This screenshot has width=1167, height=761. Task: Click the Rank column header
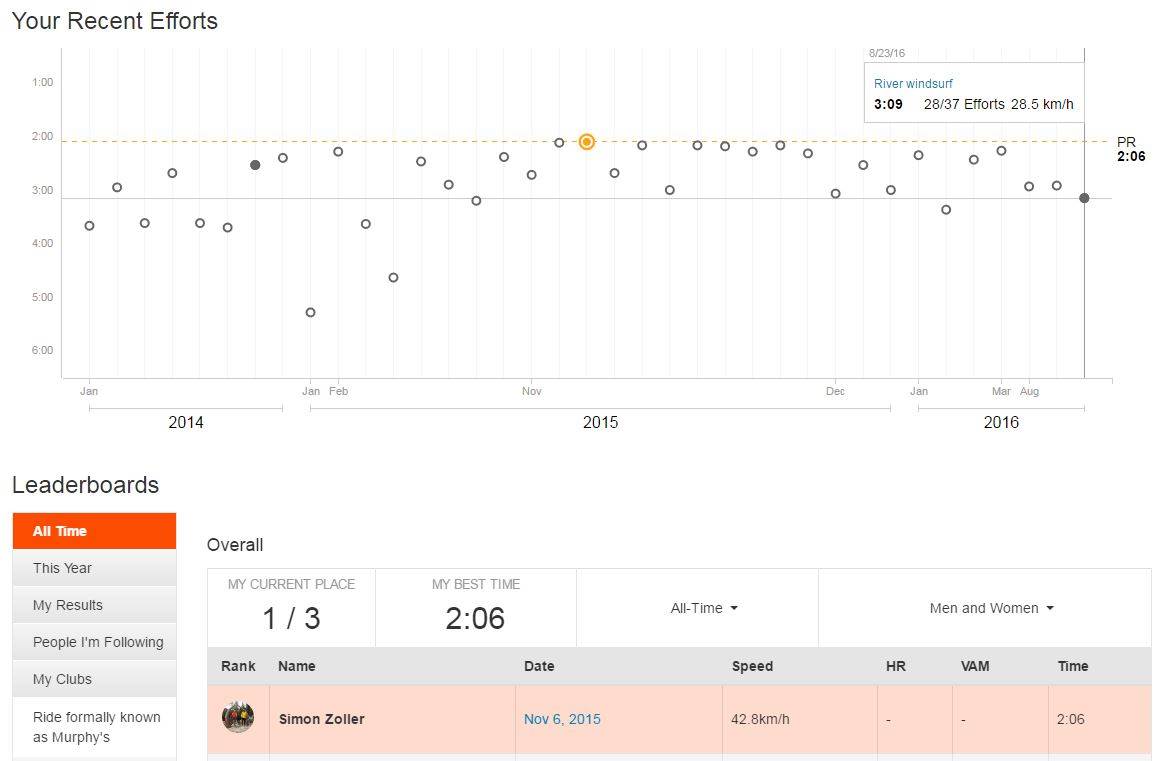pos(238,666)
